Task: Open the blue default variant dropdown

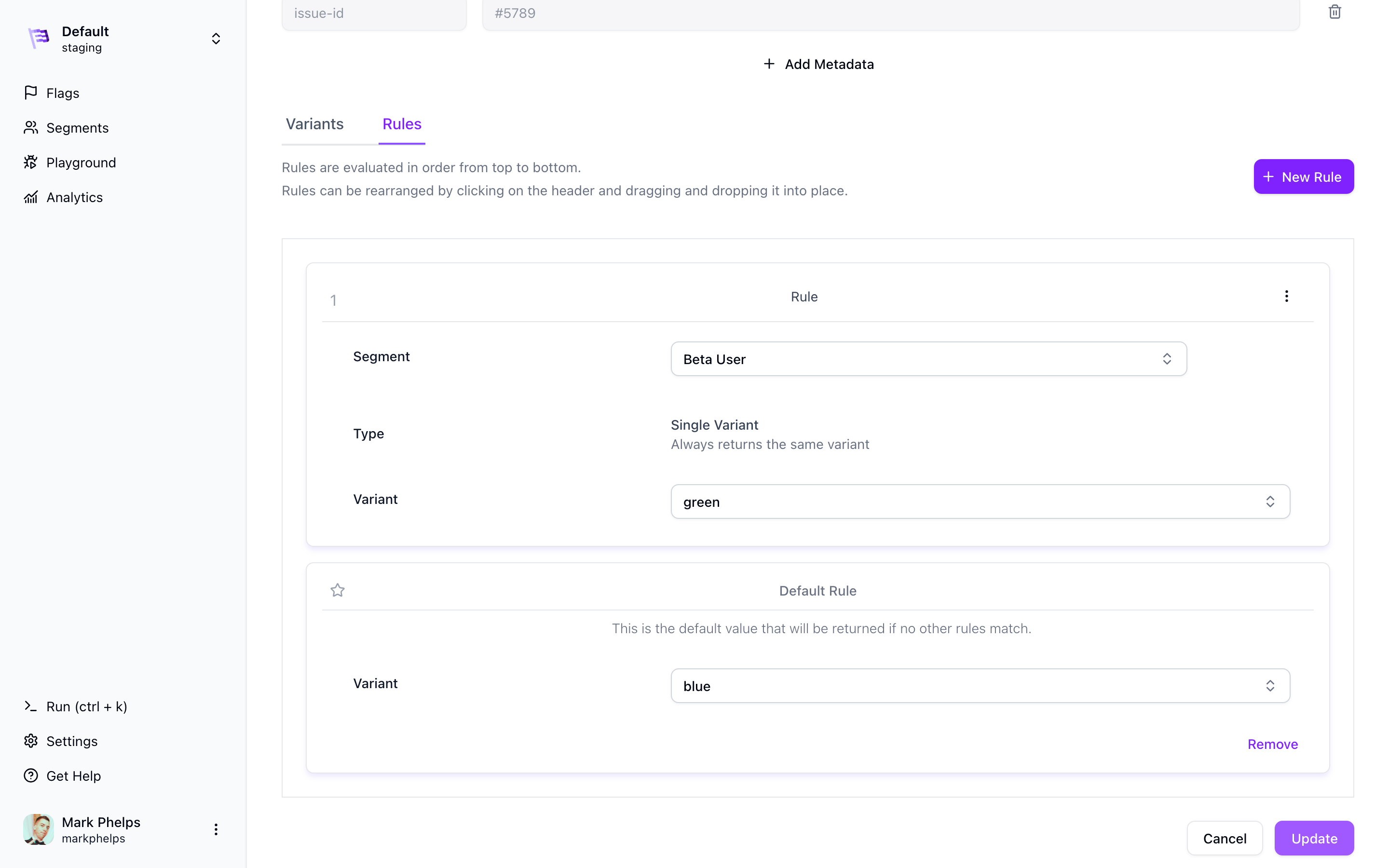Action: [x=980, y=686]
